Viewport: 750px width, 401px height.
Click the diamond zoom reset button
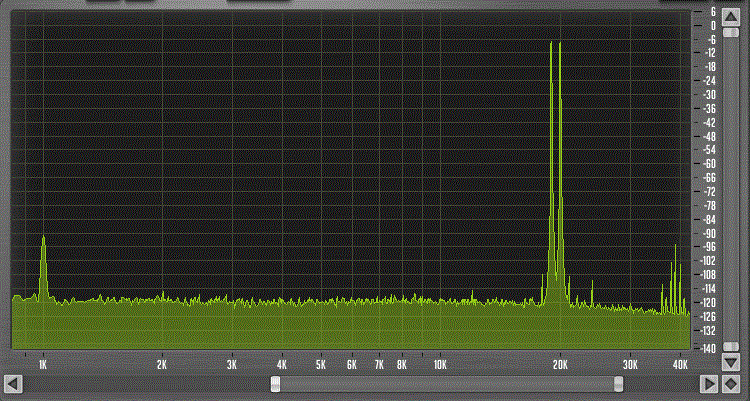[x=731, y=384]
